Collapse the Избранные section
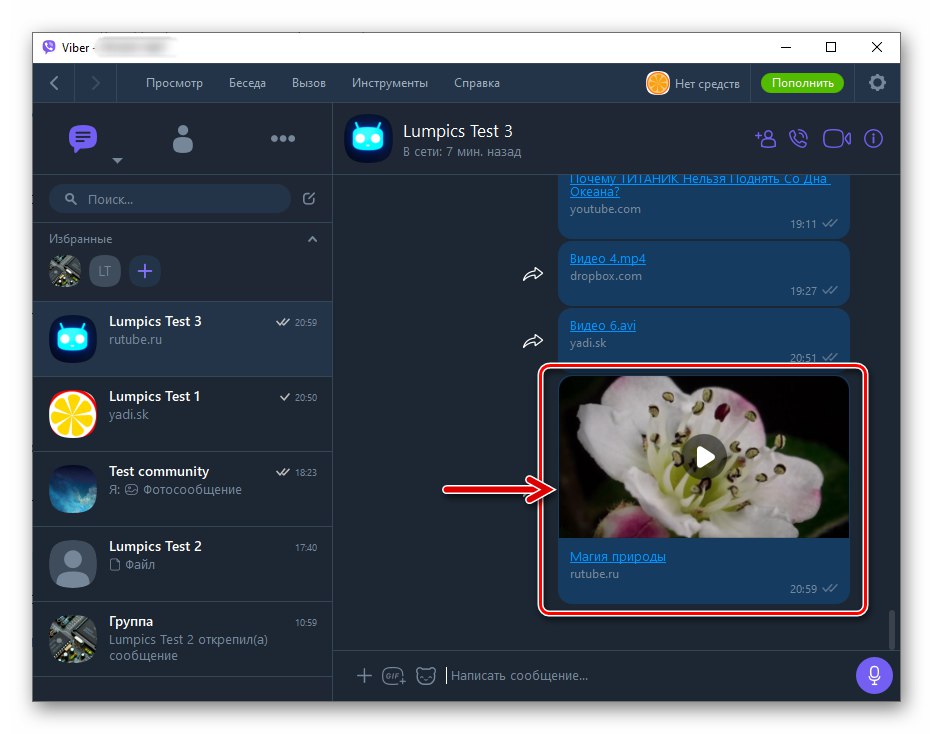The height and width of the screenshot is (734, 933). (x=312, y=239)
